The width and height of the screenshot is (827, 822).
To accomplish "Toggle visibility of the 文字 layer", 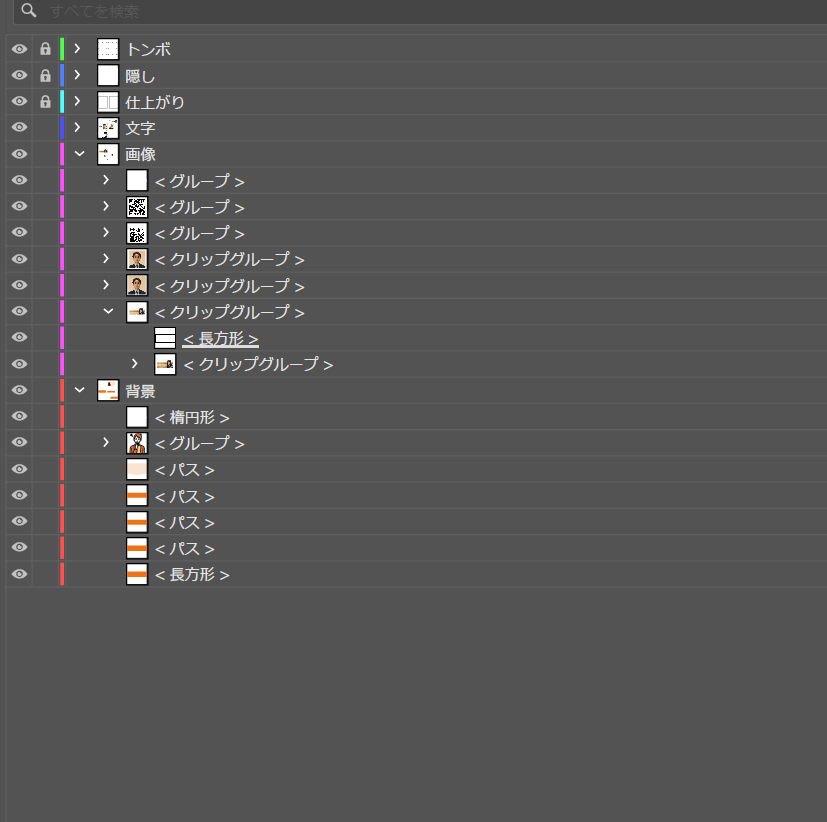I will click(x=19, y=128).
